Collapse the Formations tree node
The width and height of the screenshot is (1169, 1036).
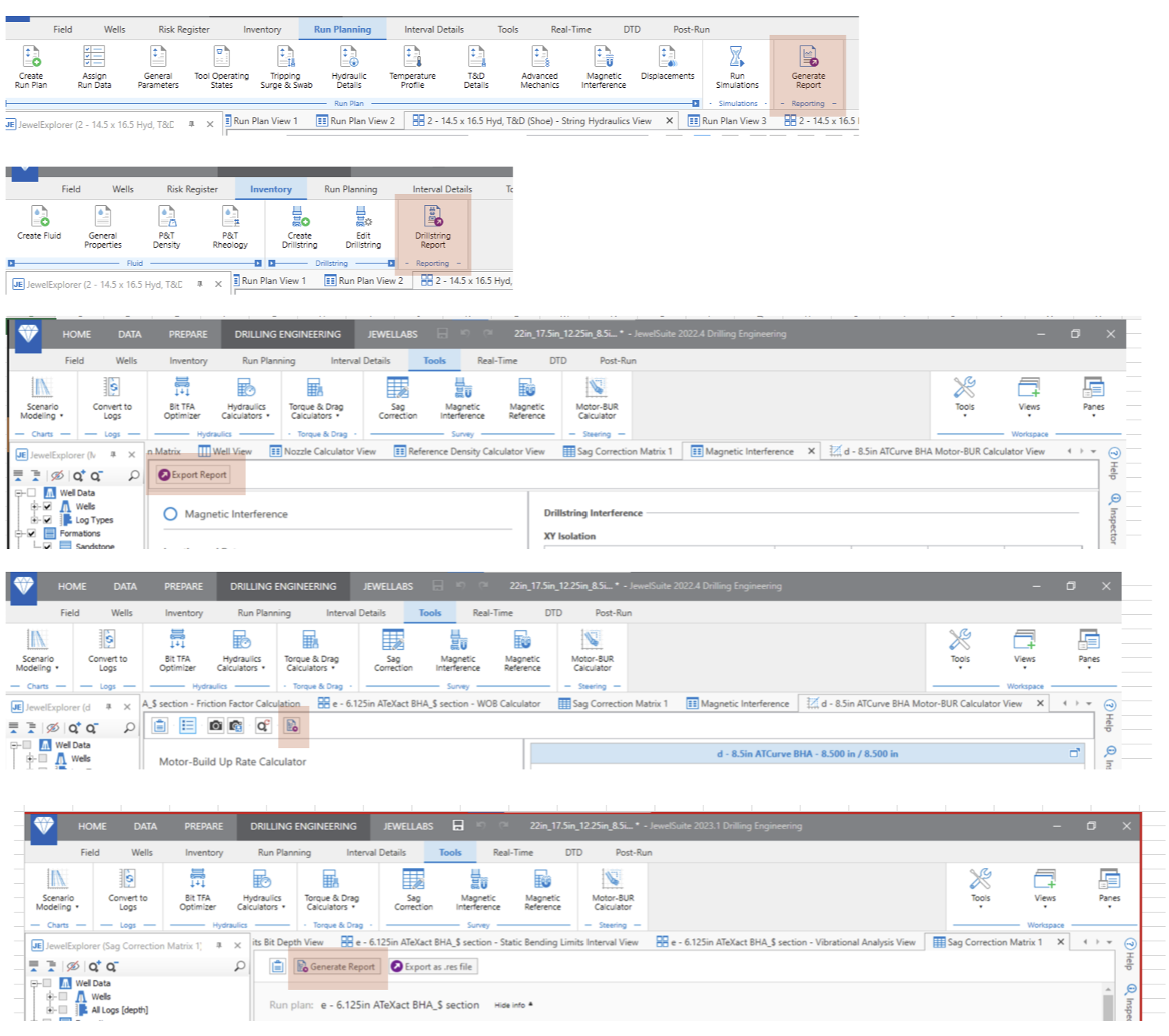point(18,534)
